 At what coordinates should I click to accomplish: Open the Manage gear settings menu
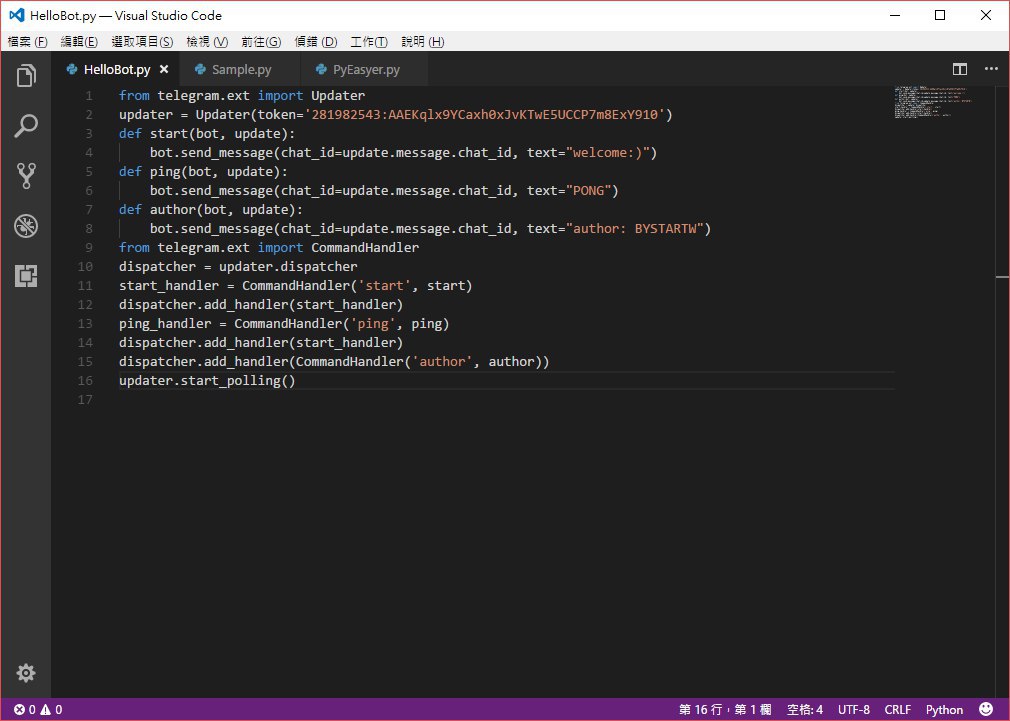coord(26,673)
